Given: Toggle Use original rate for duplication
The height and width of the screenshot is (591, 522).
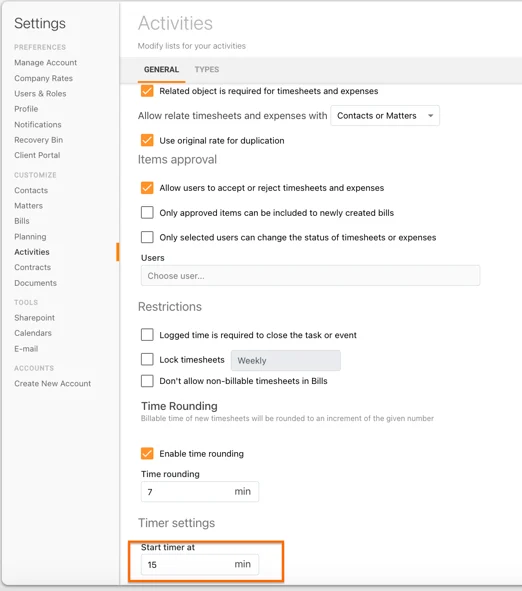Looking at the screenshot, I should [147, 140].
